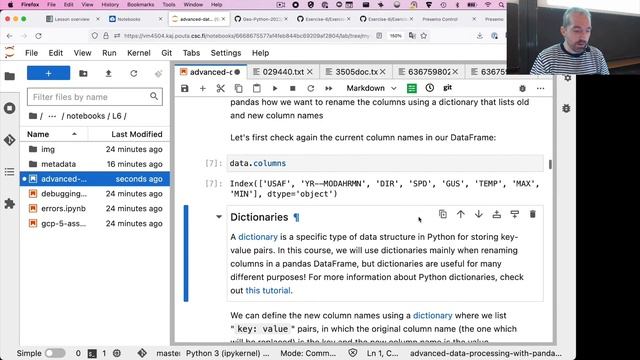Open Running Terminals and Kernels sidebar icon
Viewport: 640px width, 360px height.
point(10,108)
